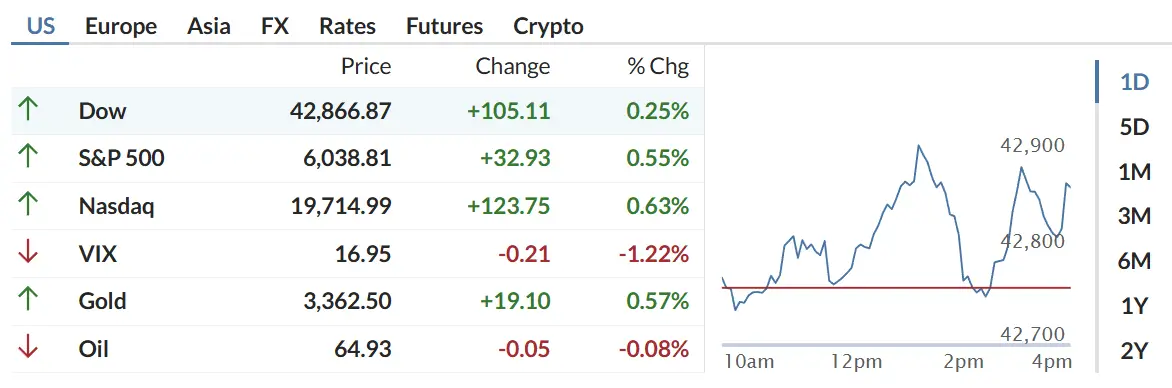Choose the 1M chart timeframe
The width and height of the screenshot is (1172, 388).
pyautogui.click(x=1134, y=172)
